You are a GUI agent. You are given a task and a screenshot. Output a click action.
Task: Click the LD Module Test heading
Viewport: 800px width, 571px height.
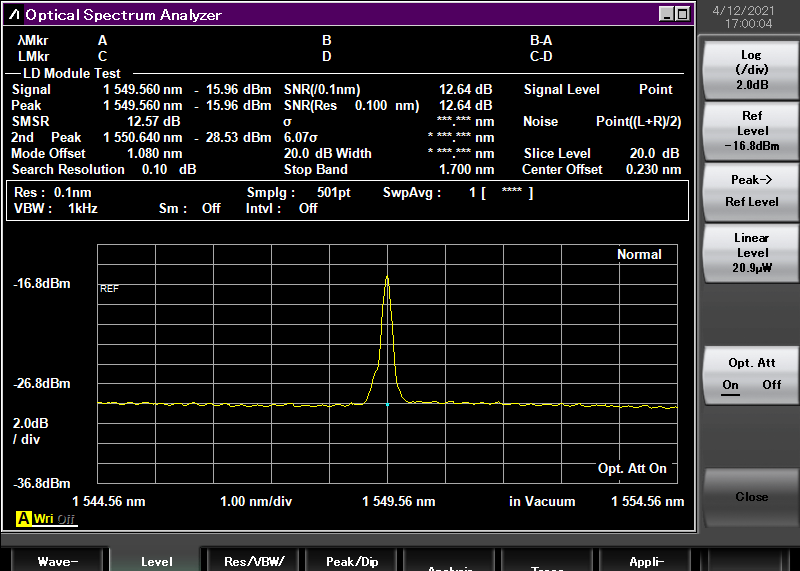(72, 73)
